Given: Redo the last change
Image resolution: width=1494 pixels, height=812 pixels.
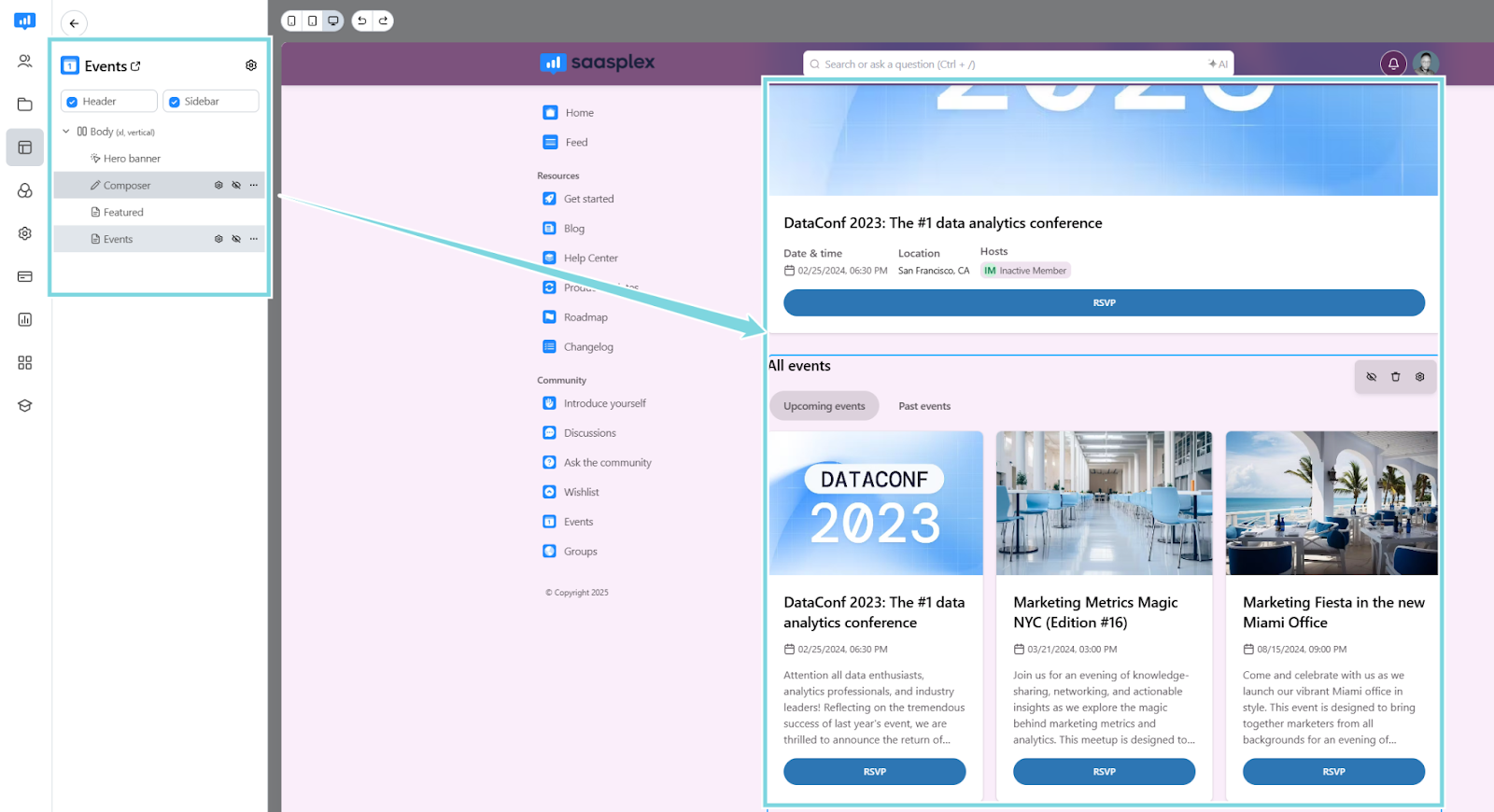Looking at the screenshot, I should [x=383, y=21].
